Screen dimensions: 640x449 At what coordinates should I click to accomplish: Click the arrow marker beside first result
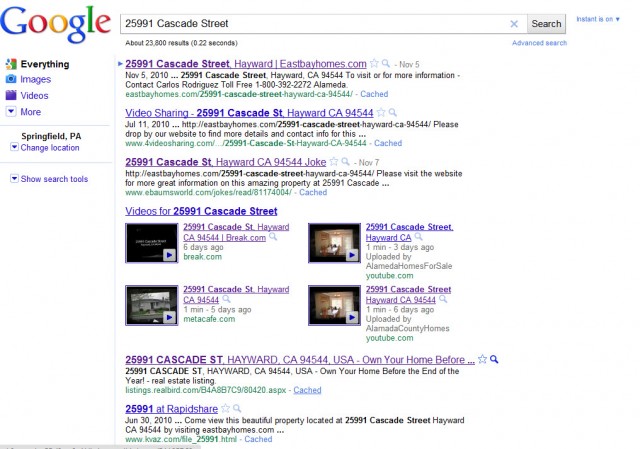click(120, 64)
